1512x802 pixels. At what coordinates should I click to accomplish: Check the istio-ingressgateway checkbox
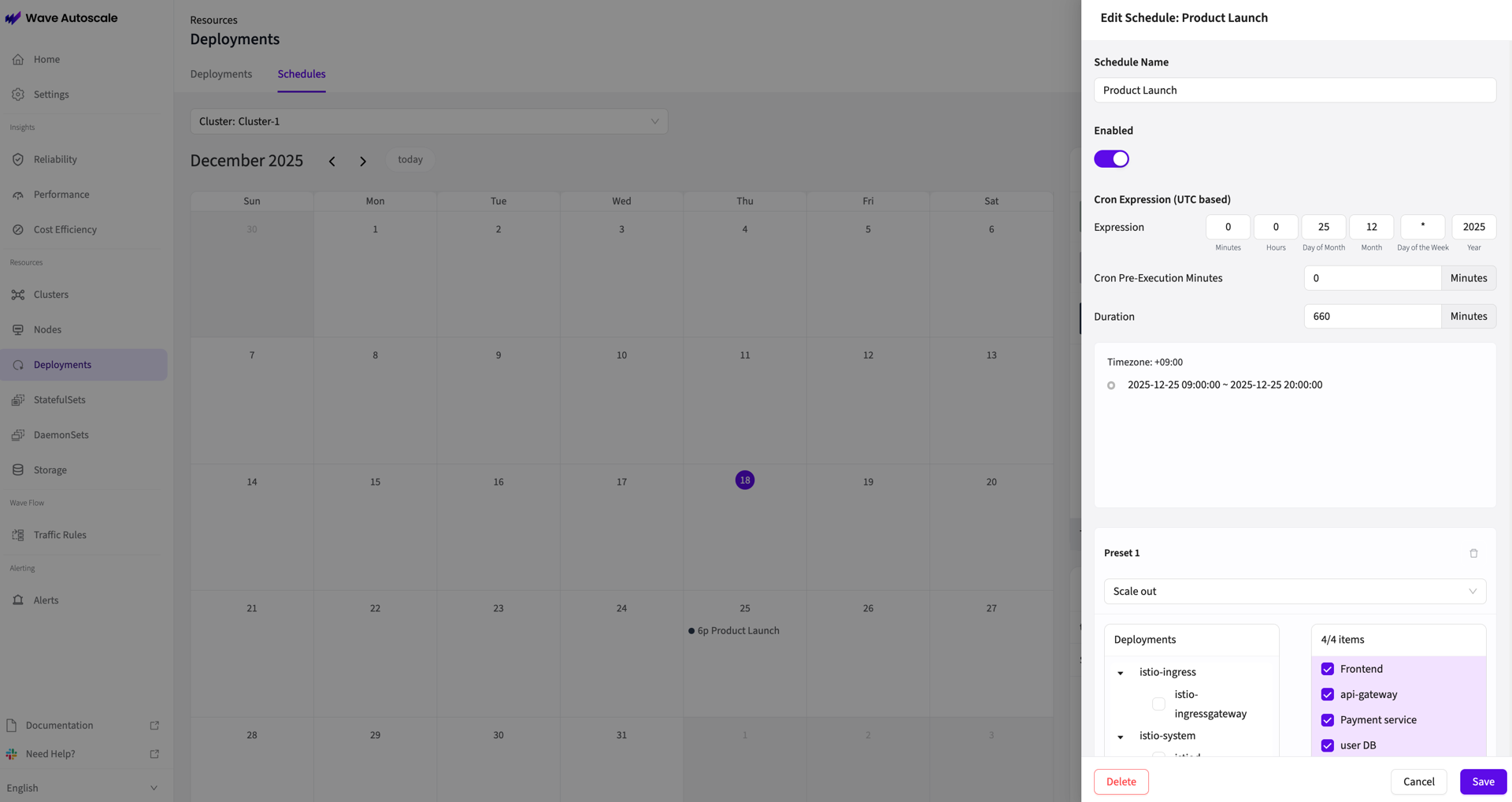coord(1158,704)
